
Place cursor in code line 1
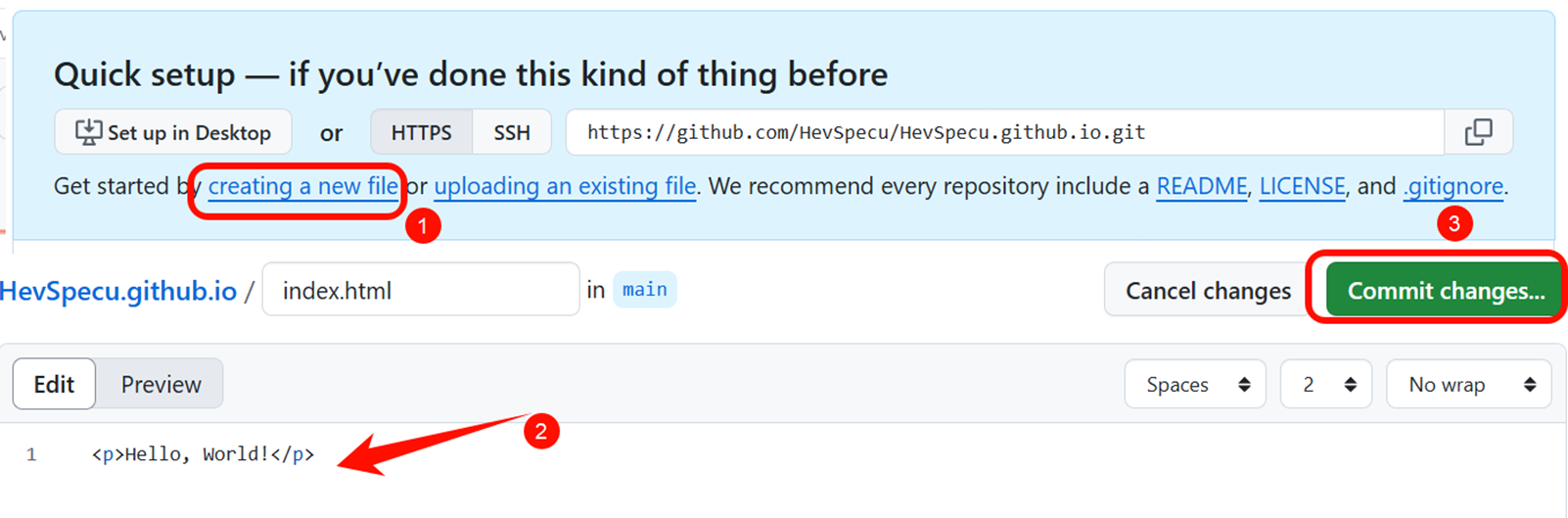(204, 454)
